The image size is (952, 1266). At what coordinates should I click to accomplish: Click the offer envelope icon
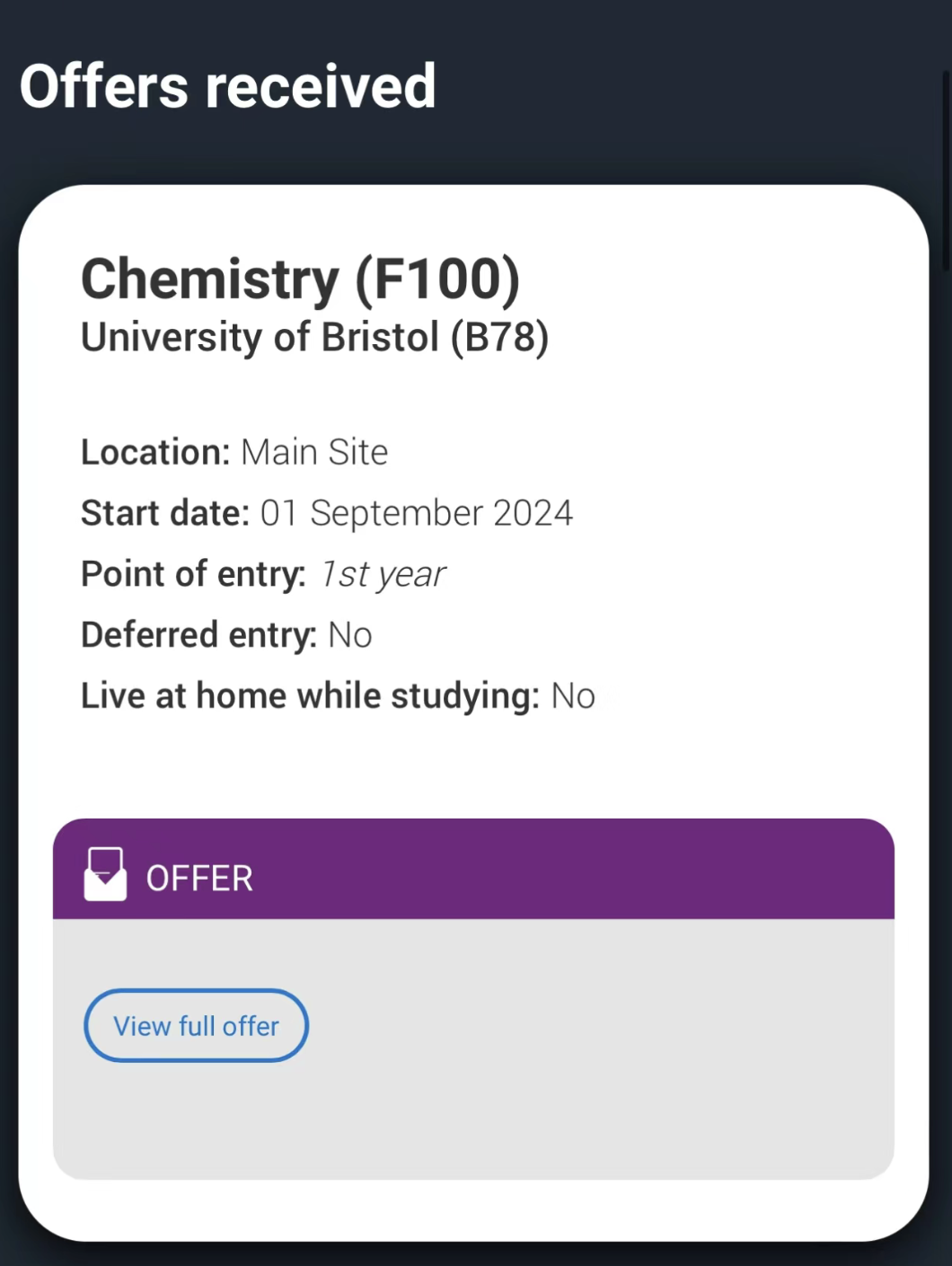point(105,873)
